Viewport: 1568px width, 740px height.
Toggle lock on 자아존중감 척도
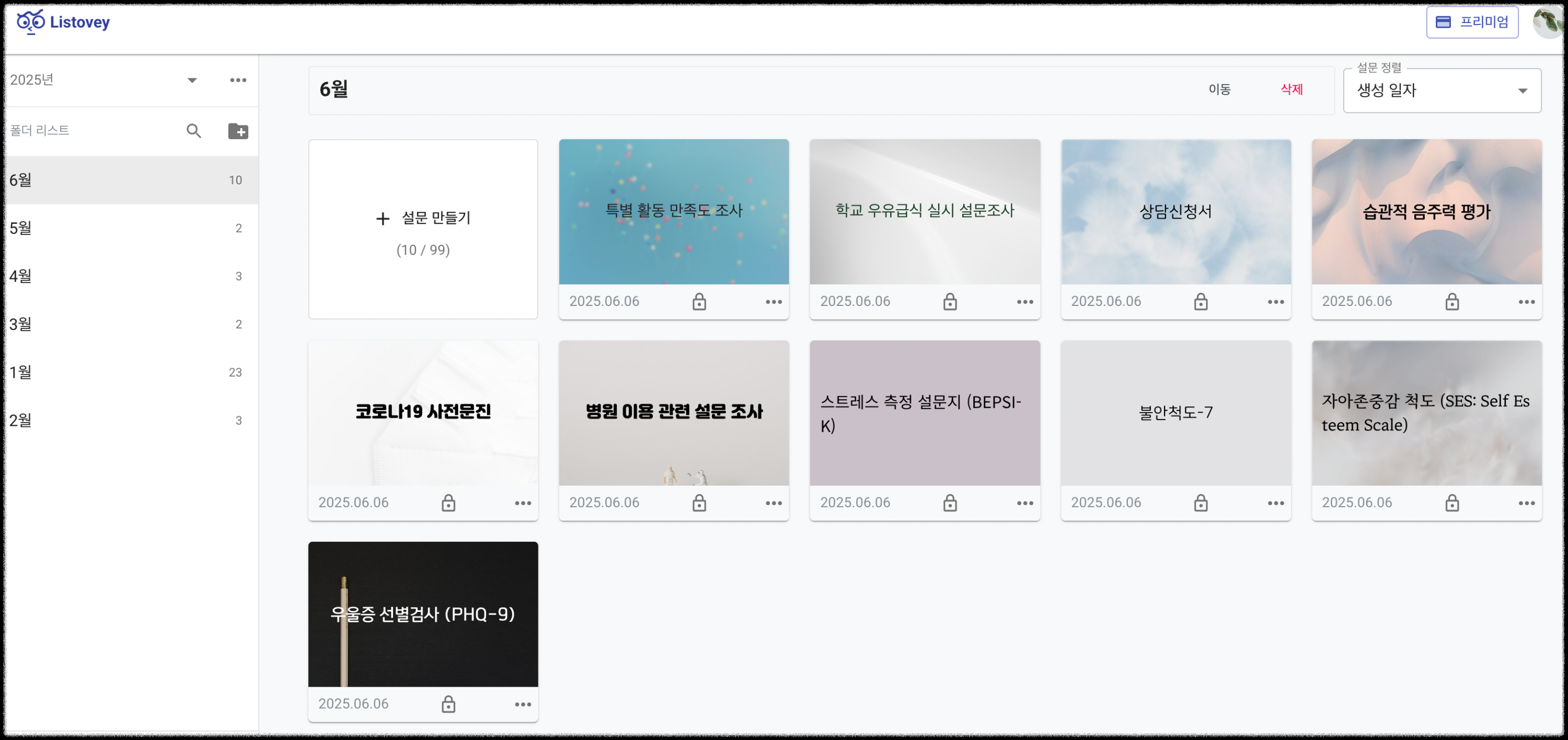click(1452, 503)
